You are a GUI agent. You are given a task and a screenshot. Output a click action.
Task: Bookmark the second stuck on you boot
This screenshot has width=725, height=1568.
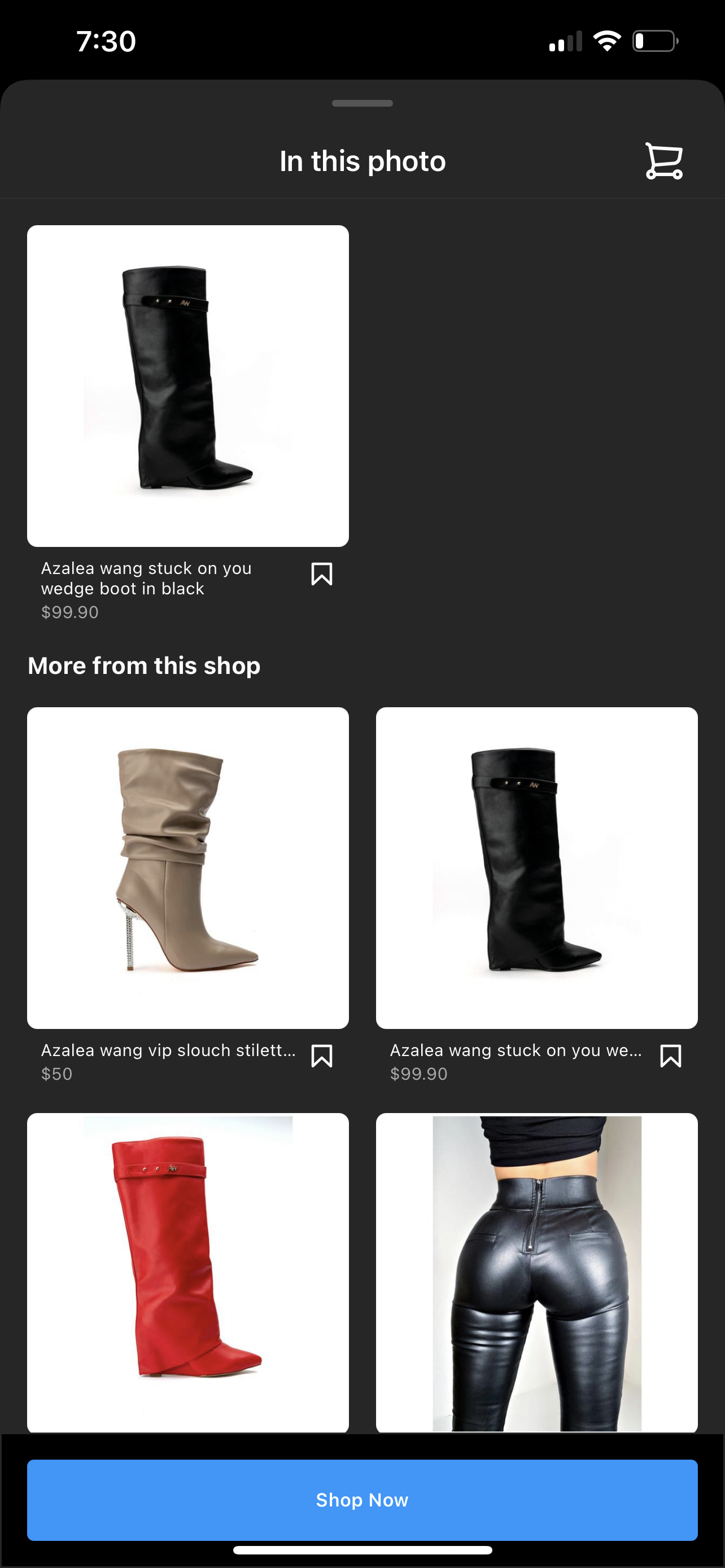click(670, 1055)
